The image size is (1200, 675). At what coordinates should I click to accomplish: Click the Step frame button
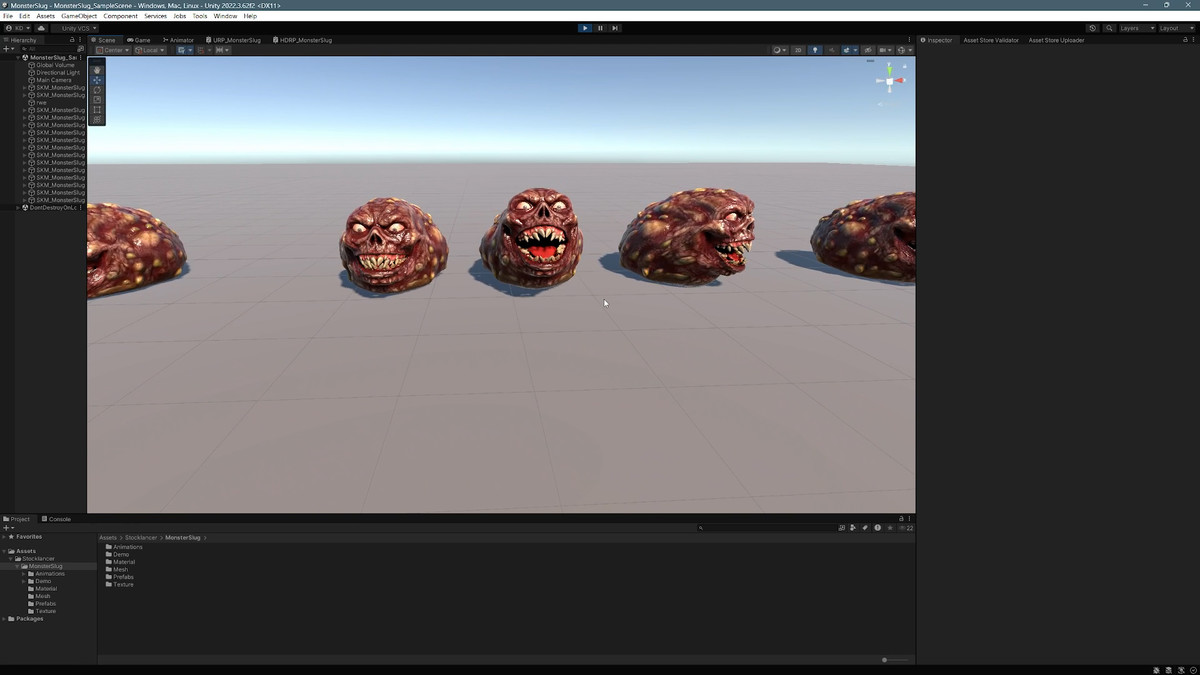point(615,28)
